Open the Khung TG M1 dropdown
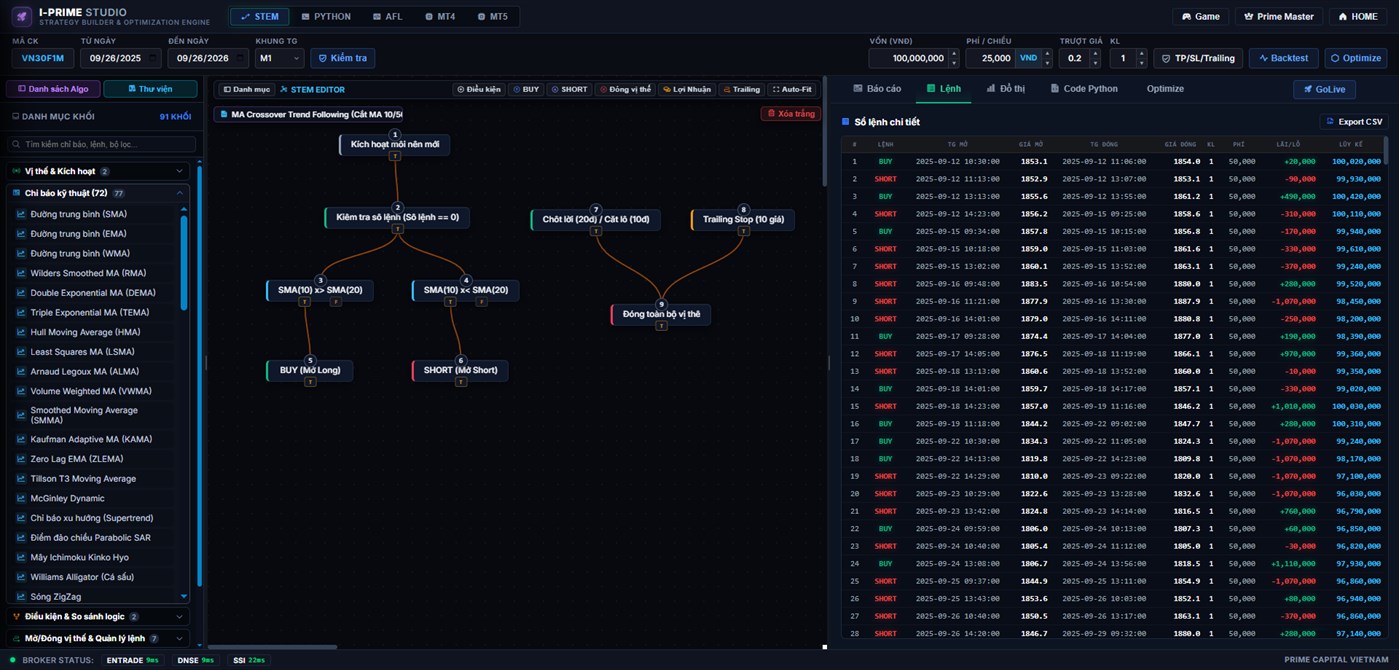Image resolution: width=1399 pixels, height=670 pixels. pyautogui.click(x=279, y=58)
